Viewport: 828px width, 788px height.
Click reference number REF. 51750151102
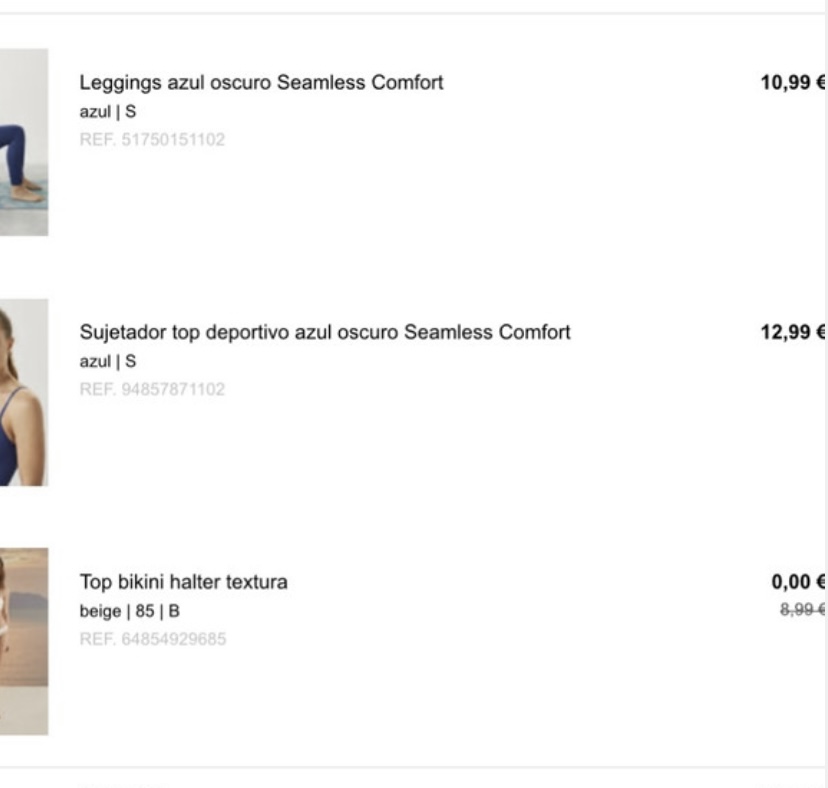pos(152,140)
